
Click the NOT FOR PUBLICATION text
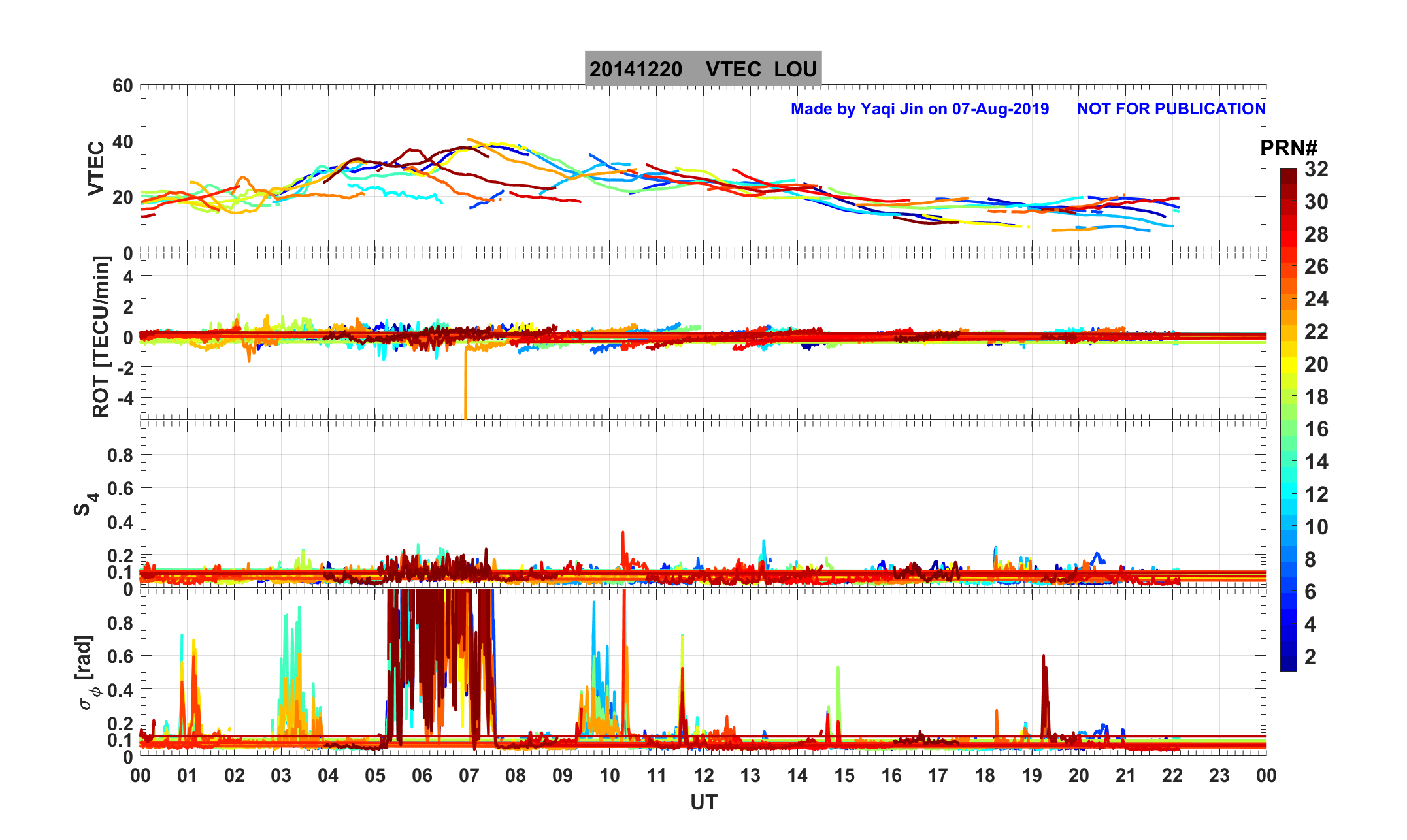pyautogui.click(x=1171, y=109)
